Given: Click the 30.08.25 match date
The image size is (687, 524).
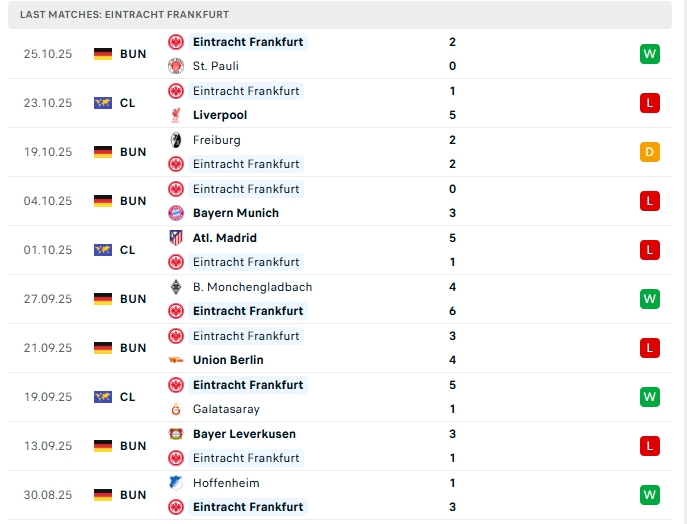Looking at the screenshot, I should 48,495.
